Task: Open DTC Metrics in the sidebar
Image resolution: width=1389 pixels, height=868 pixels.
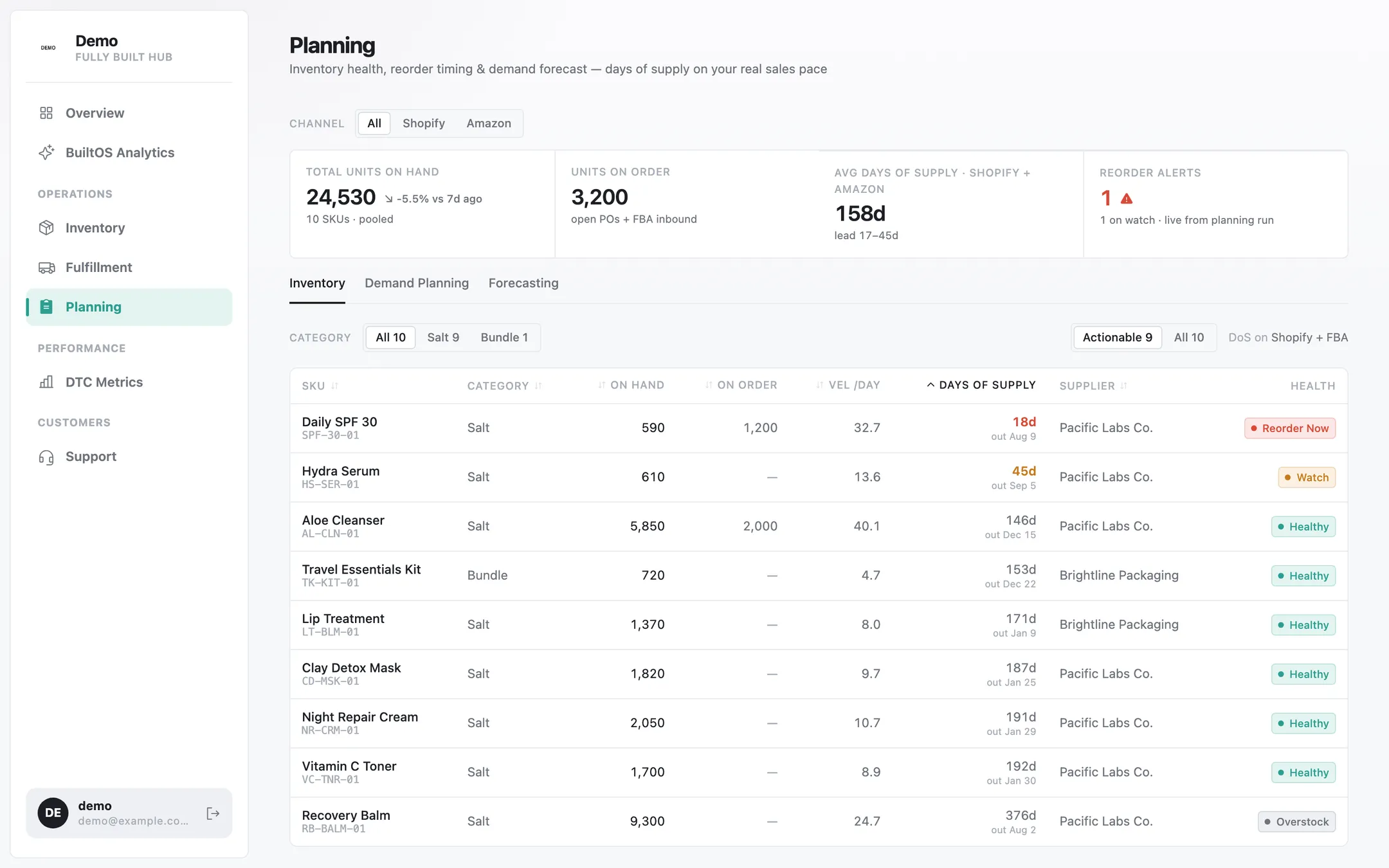Action: (x=129, y=382)
